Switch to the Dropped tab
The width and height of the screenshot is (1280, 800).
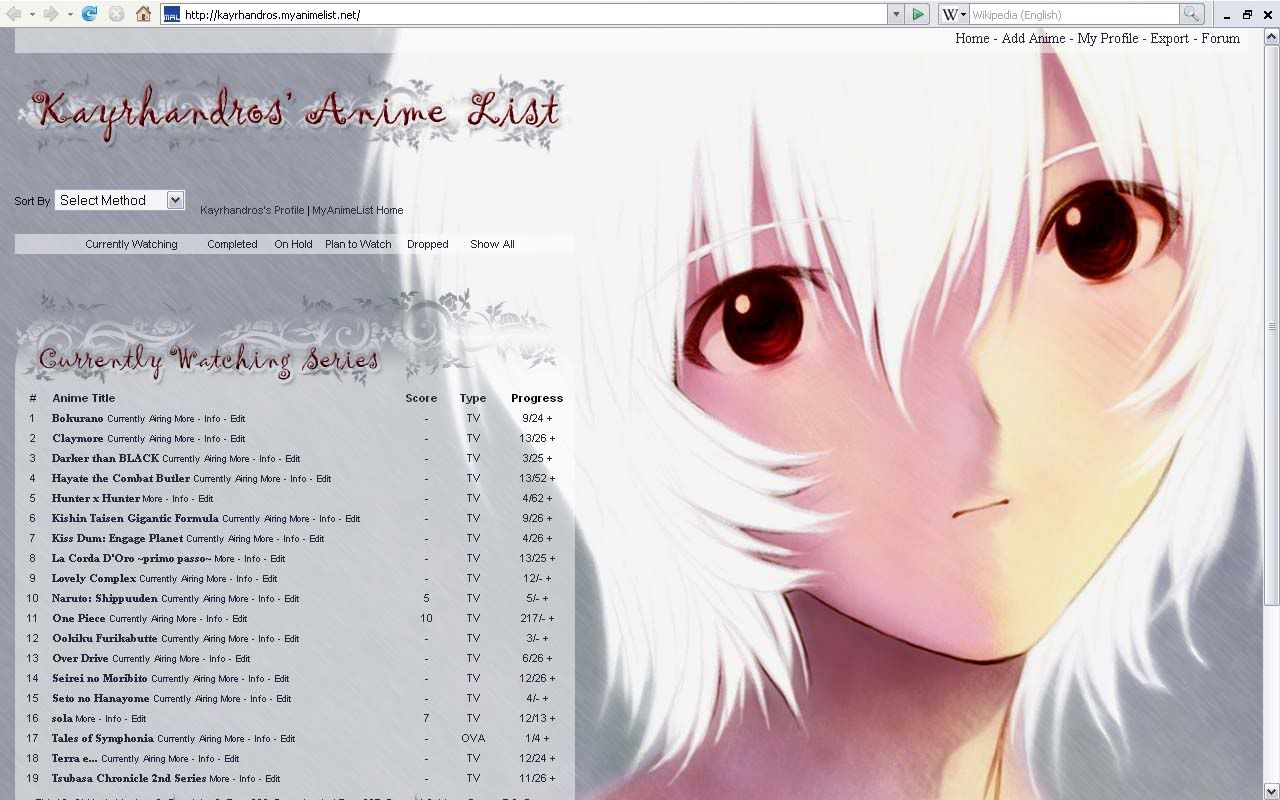pos(427,244)
